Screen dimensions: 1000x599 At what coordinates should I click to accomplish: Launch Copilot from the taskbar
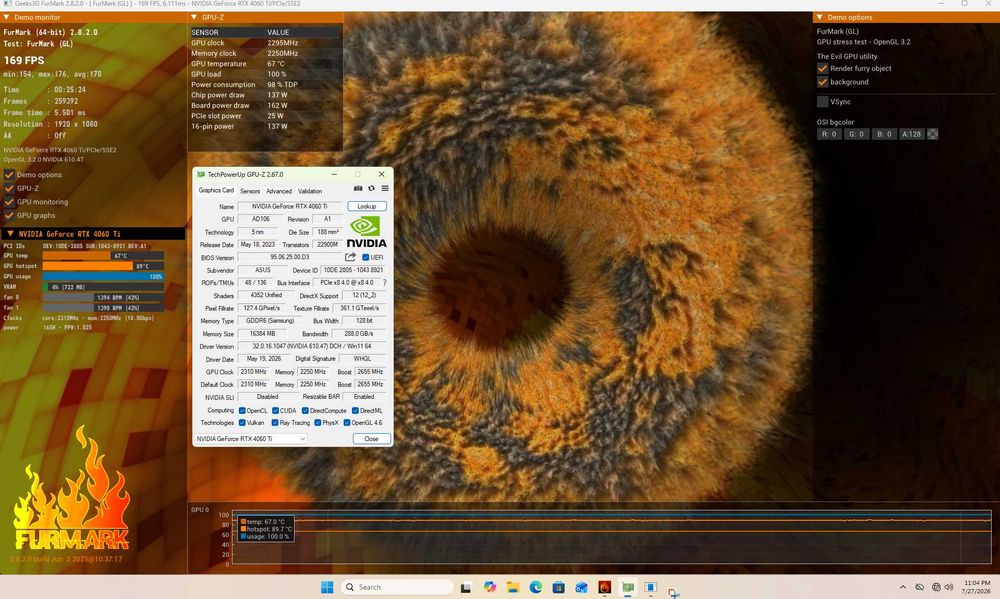point(490,587)
